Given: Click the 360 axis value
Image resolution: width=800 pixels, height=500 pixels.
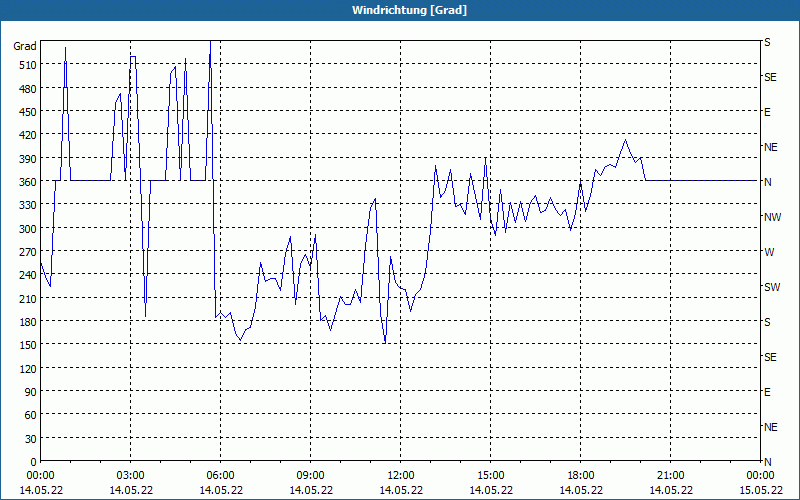Looking at the screenshot, I should 28,182.
